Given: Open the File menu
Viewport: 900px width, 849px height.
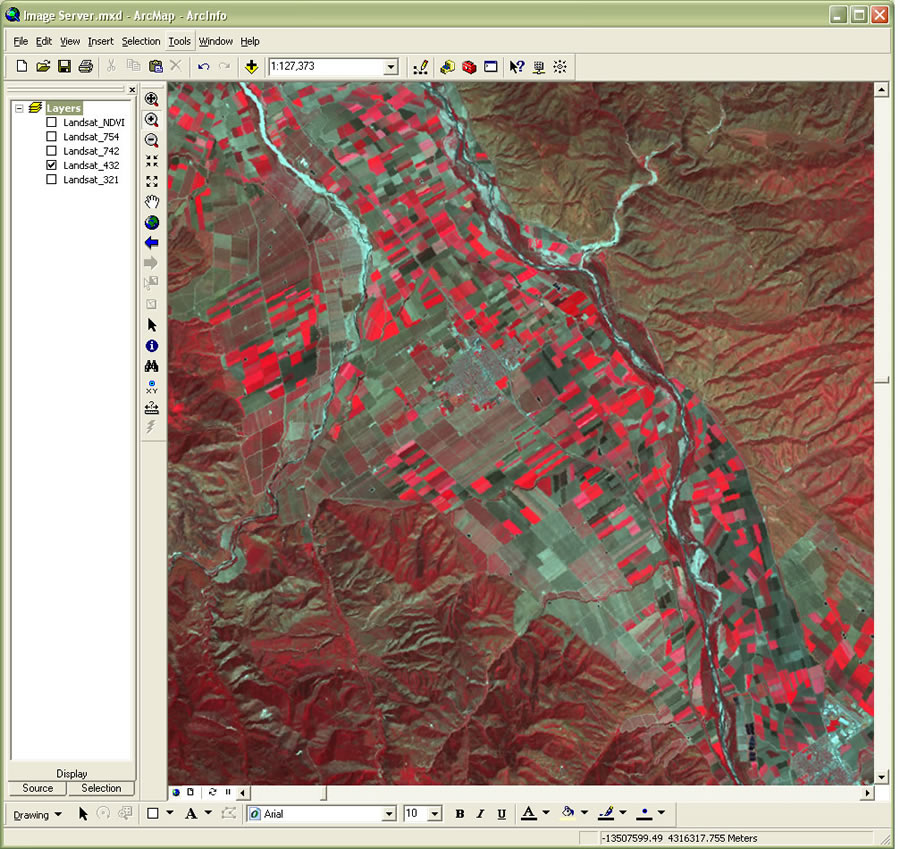Looking at the screenshot, I should coord(21,41).
